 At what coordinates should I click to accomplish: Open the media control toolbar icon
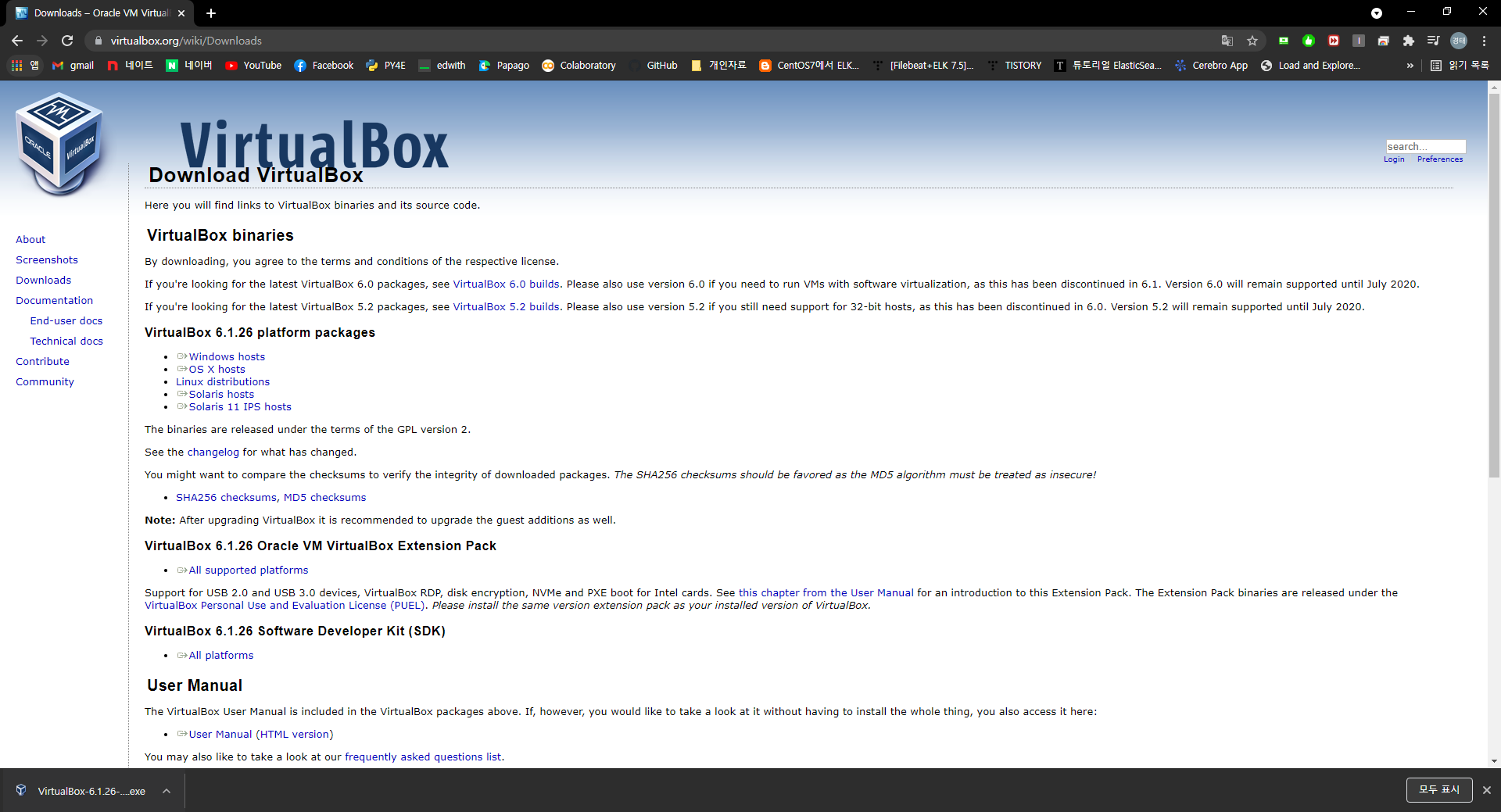[x=1434, y=41]
